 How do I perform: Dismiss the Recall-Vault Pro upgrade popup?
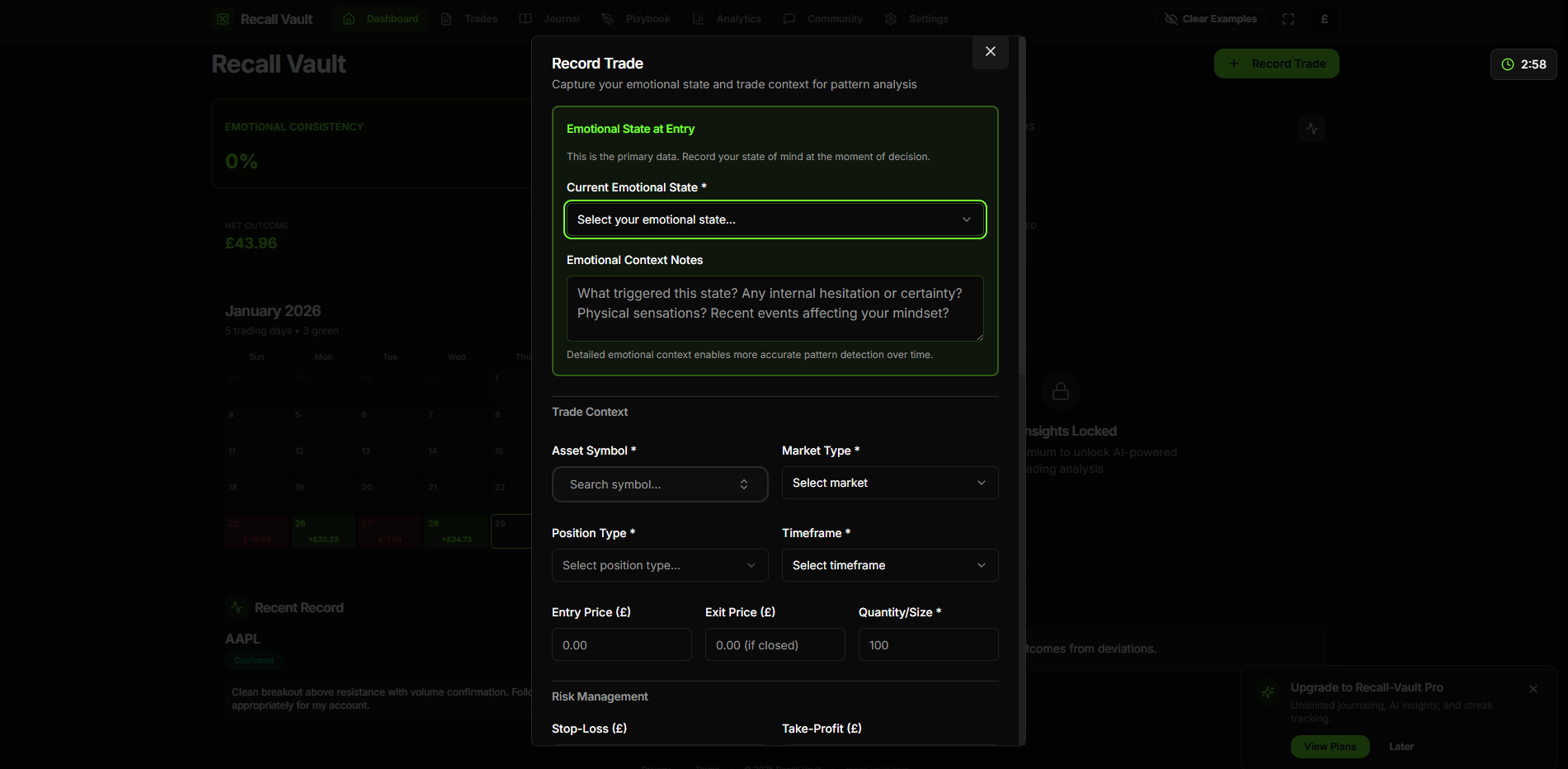1533,688
